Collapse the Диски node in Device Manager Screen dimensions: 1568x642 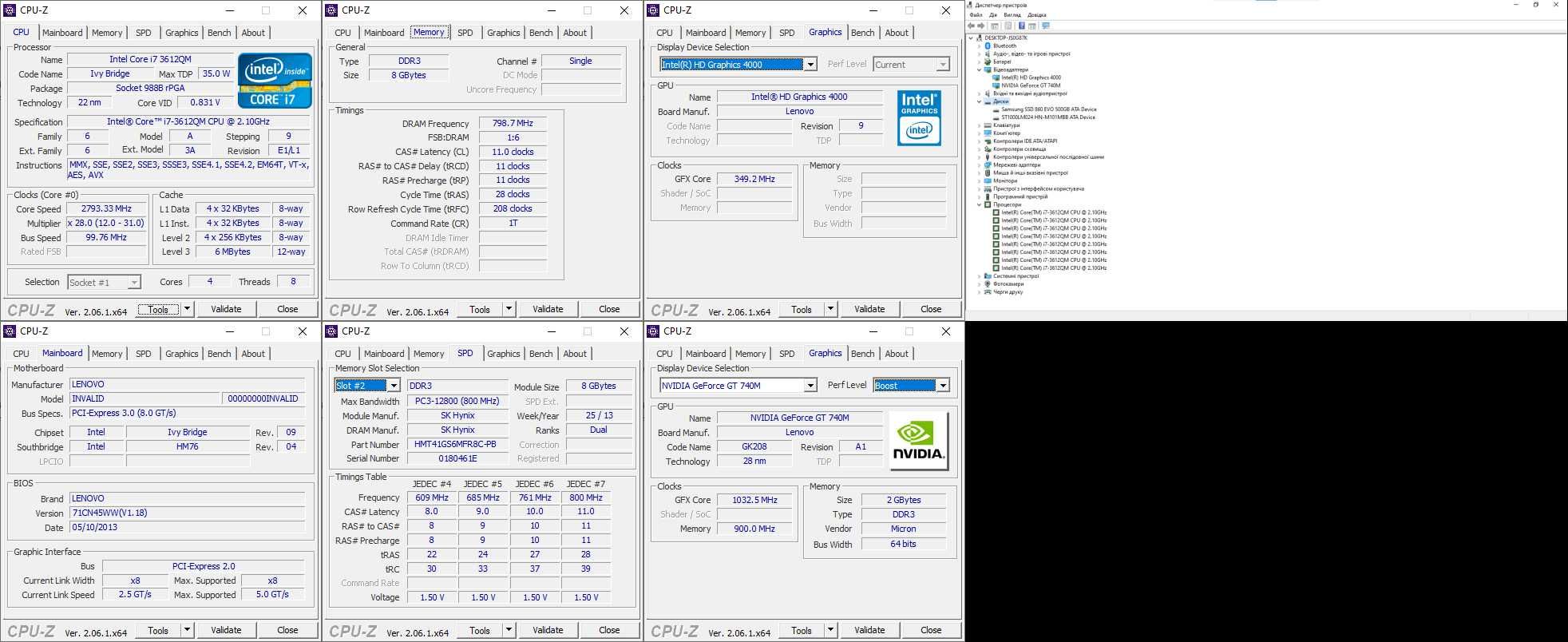pos(979,101)
